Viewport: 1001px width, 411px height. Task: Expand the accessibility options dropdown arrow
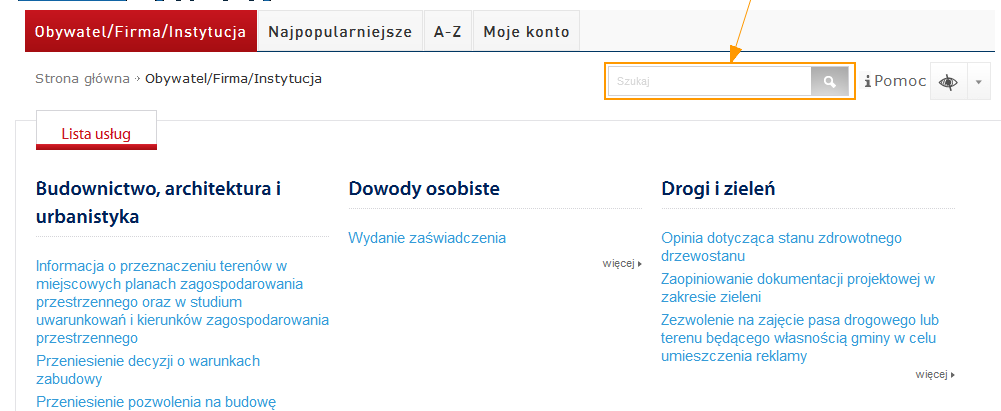point(978,82)
